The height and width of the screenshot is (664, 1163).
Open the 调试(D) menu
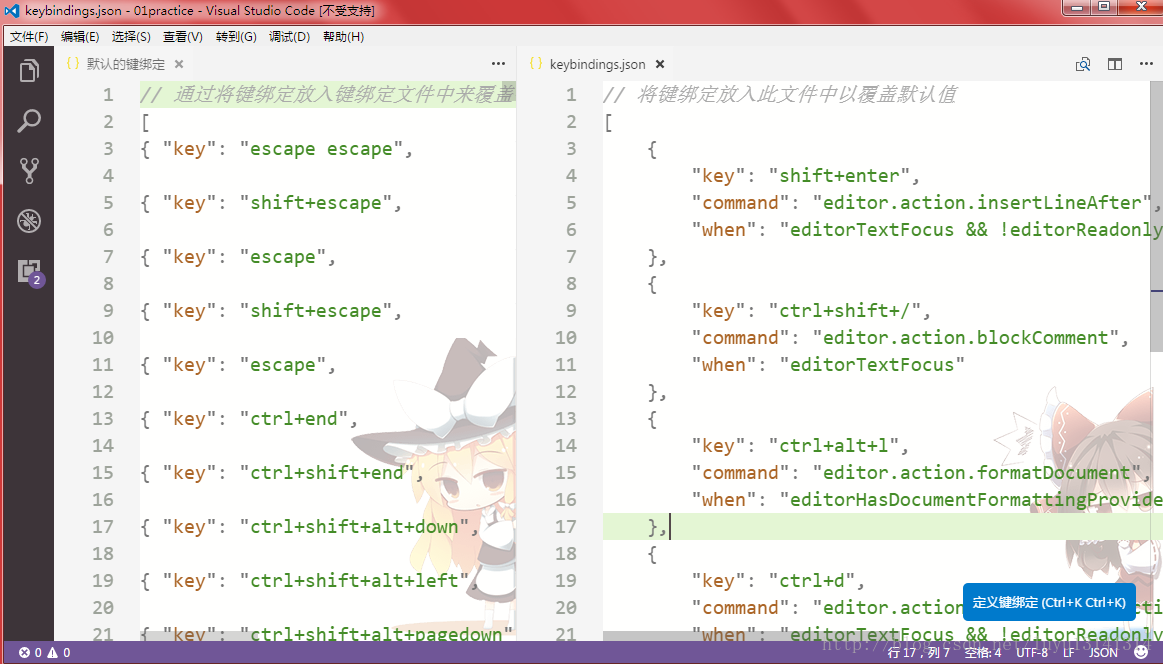pyautogui.click(x=290, y=36)
